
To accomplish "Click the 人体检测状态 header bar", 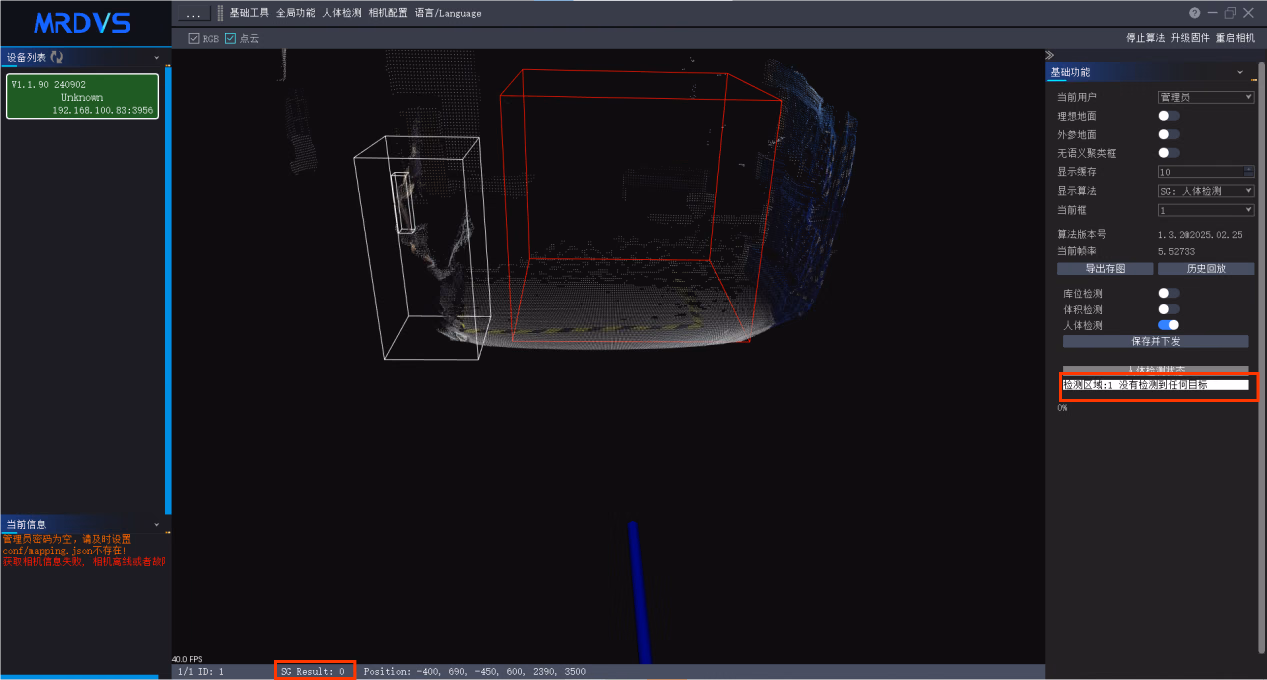I will coord(1155,370).
